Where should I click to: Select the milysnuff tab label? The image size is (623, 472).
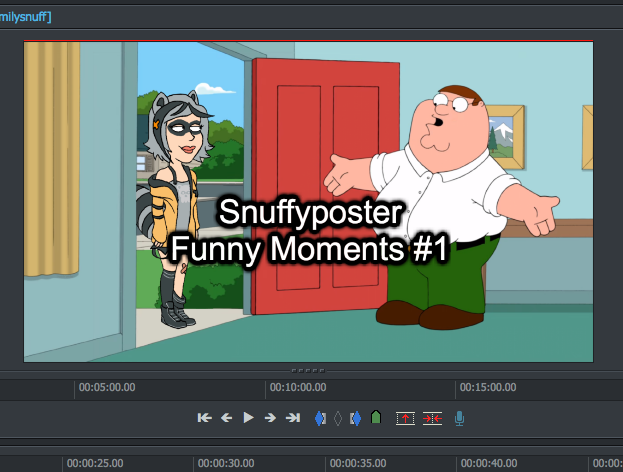click(x=27, y=15)
